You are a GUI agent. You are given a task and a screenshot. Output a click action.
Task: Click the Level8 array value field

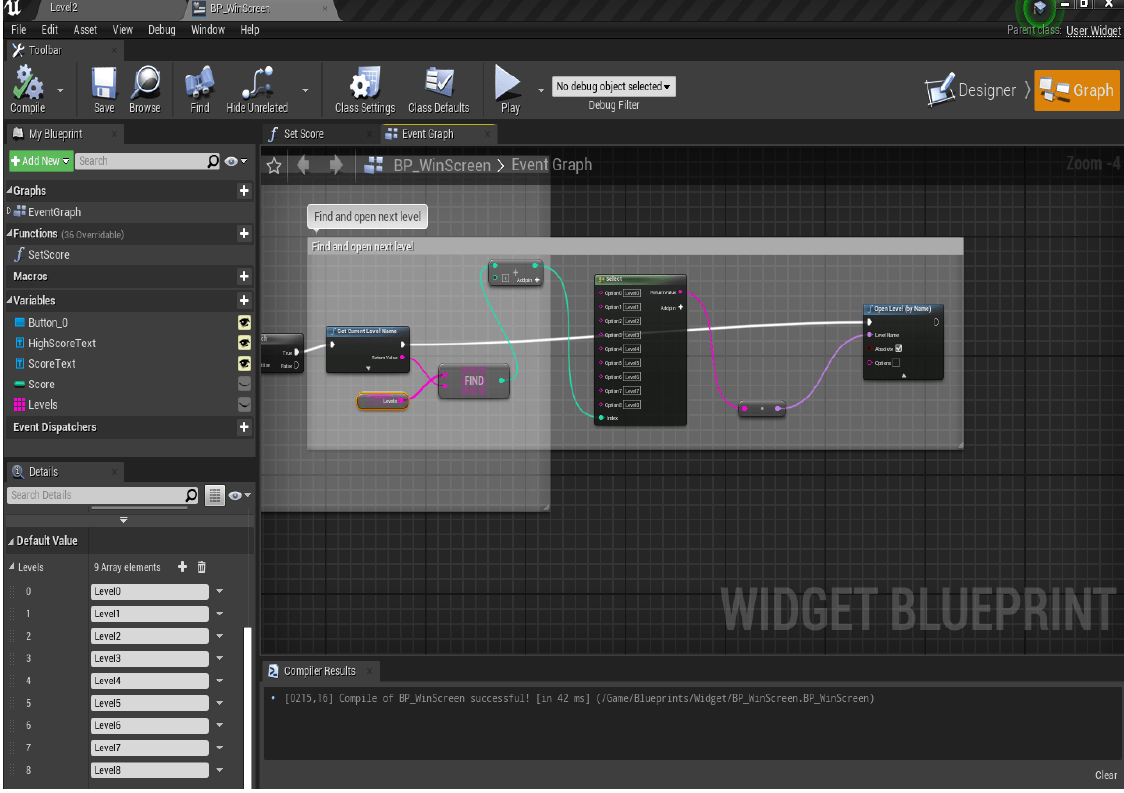point(148,769)
